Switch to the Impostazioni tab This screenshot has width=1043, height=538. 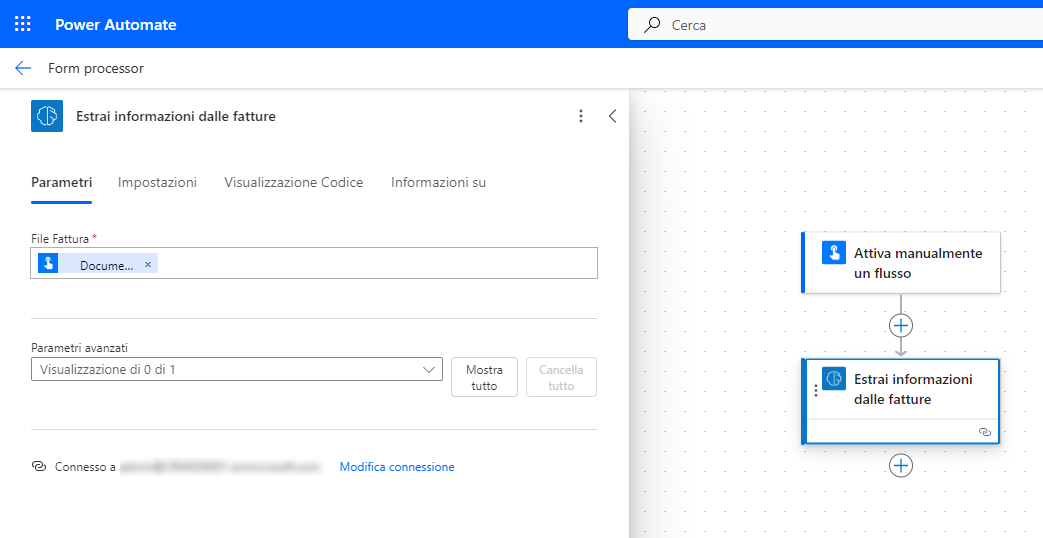[x=157, y=182]
